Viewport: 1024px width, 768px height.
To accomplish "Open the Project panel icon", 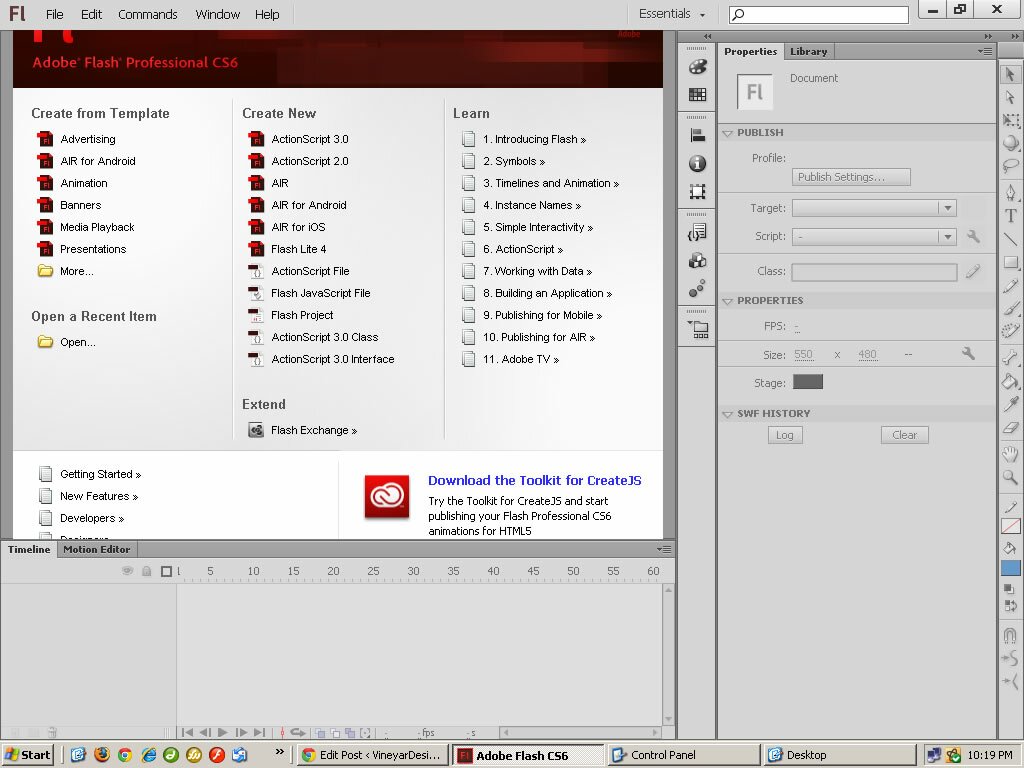I will pos(698,329).
